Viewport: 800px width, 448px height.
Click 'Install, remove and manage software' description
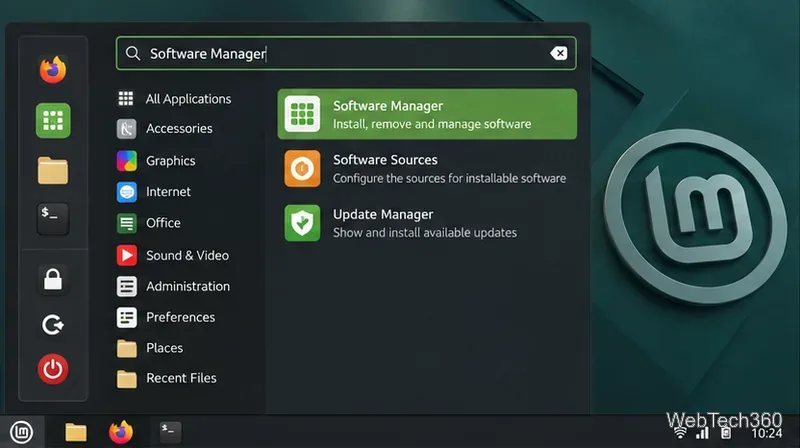(x=432, y=124)
